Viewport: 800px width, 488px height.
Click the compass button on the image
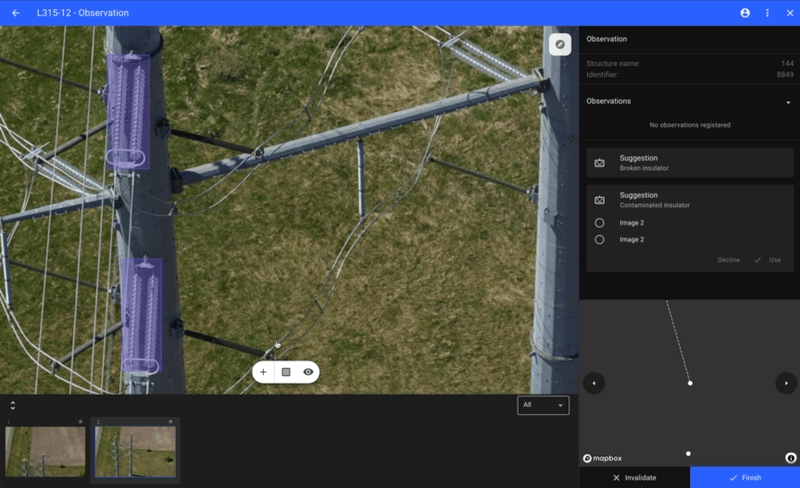click(560, 44)
